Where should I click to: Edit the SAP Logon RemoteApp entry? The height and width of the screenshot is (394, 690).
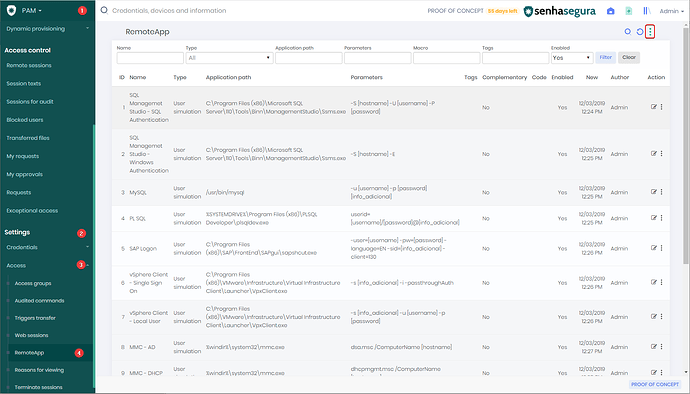[653, 248]
